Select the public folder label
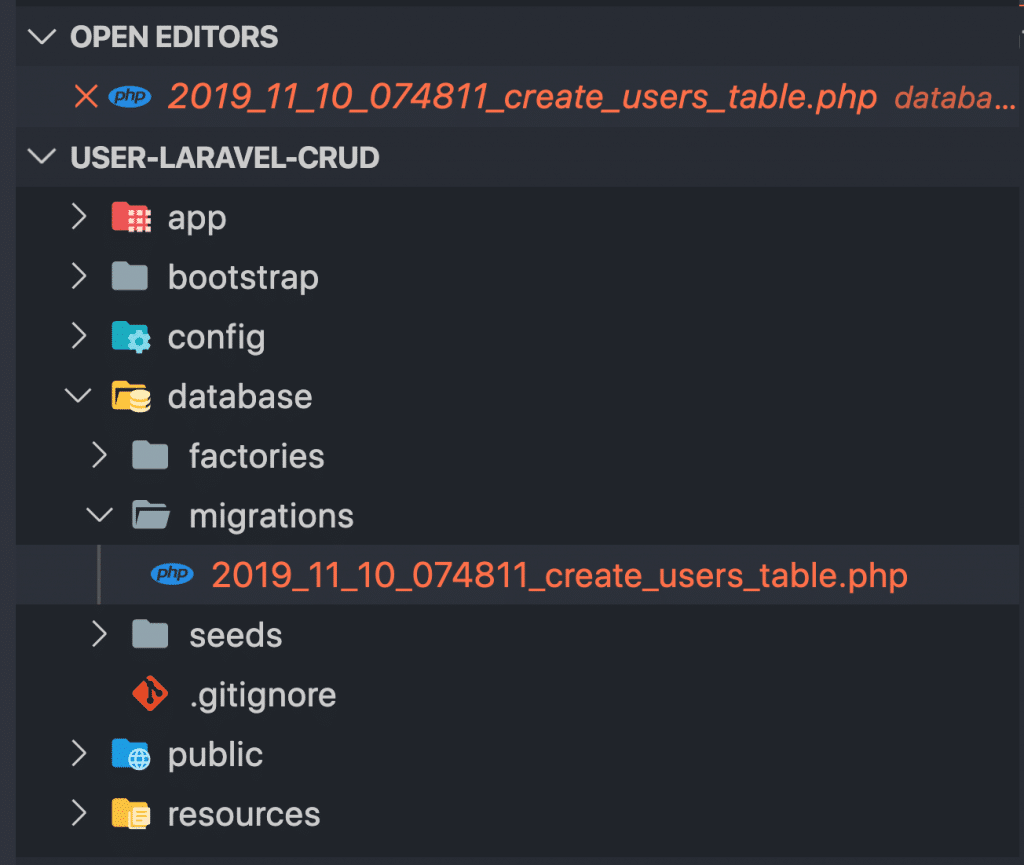The width and height of the screenshot is (1024, 865). tap(216, 755)
